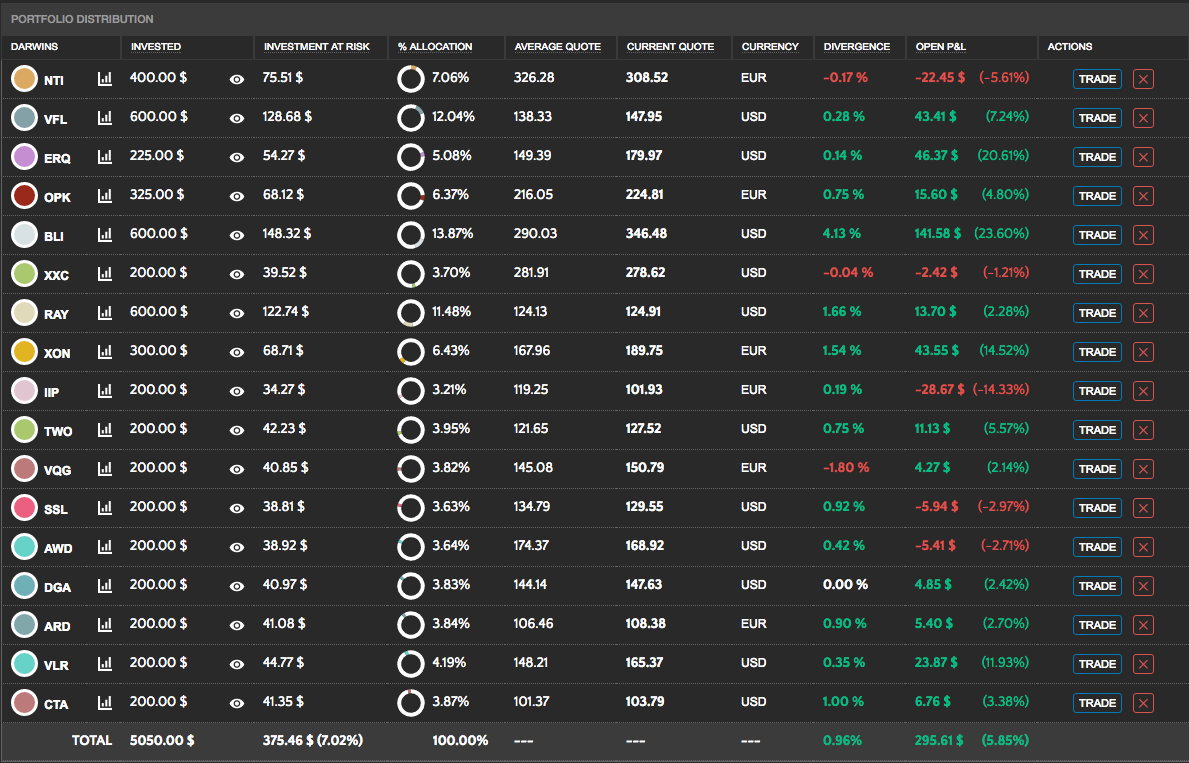Sort by the Open P&L column header

click(x=941, y=47)
